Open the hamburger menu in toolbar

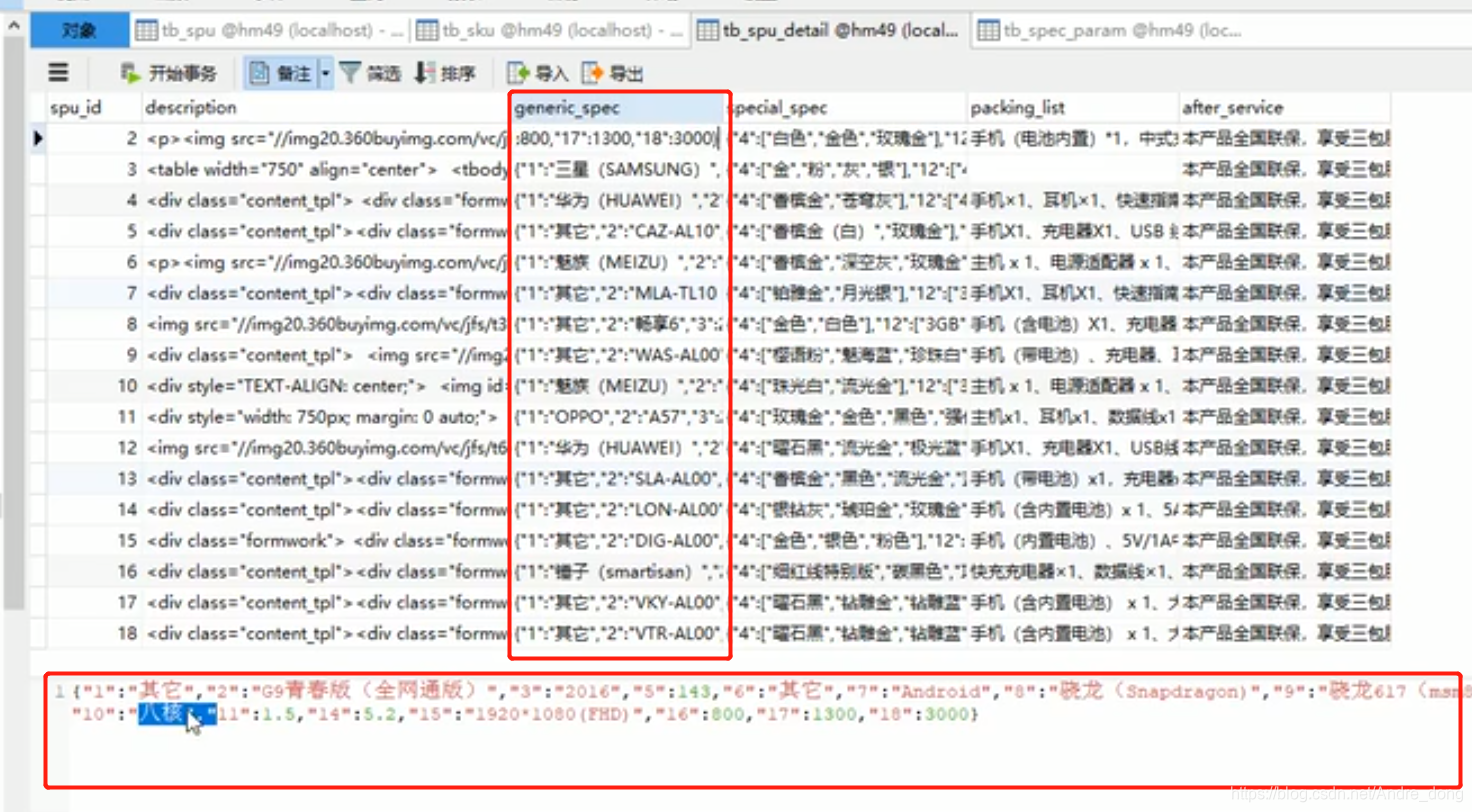(59, 72)
